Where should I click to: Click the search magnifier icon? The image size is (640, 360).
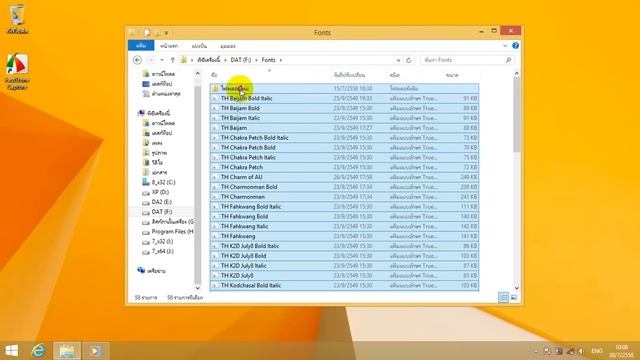click(508, 60)
